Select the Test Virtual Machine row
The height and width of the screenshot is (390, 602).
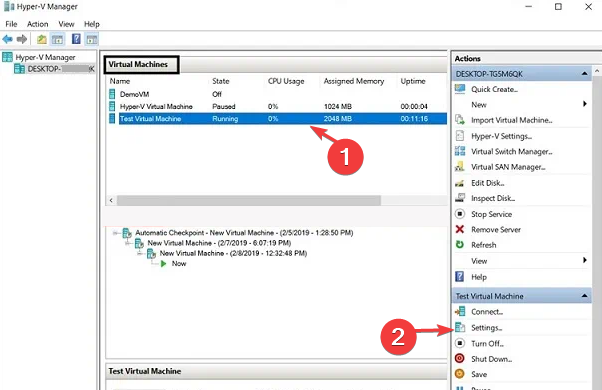278,119
